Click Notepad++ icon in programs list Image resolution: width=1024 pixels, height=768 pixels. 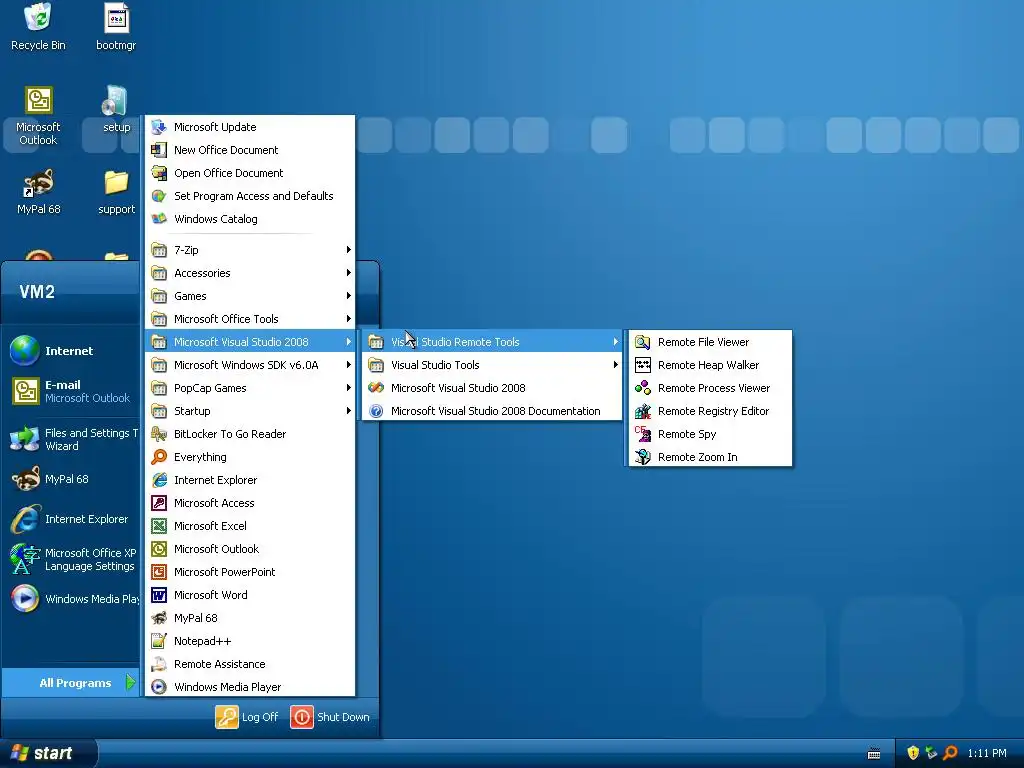(159, 641)
